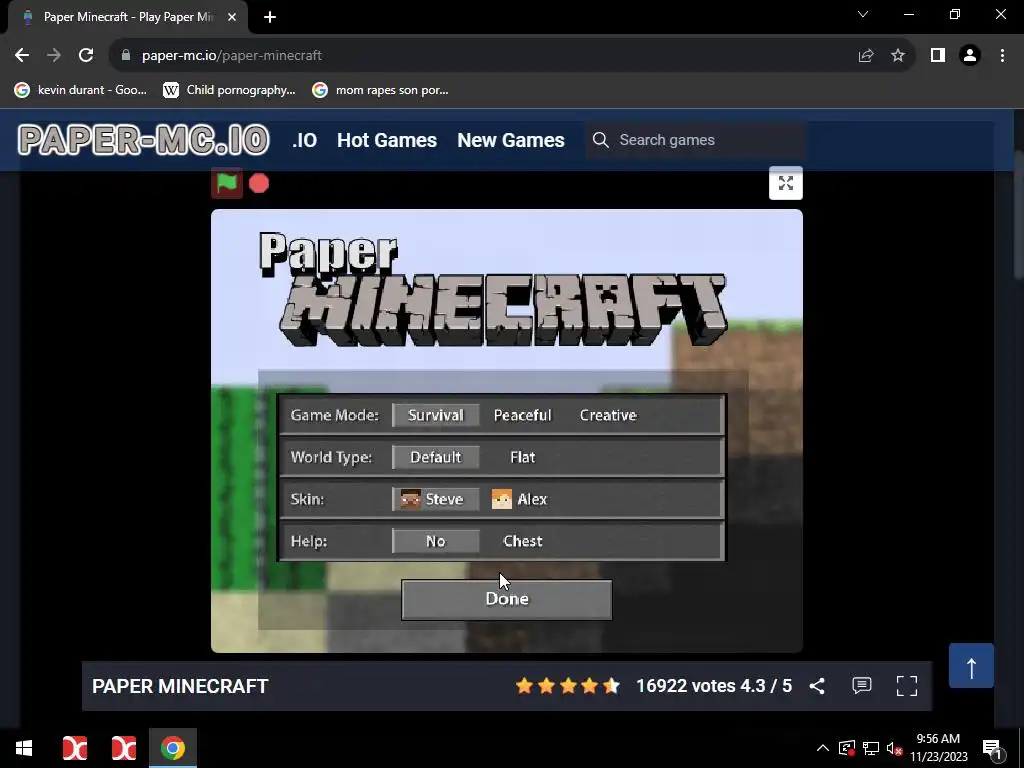
Task: Click the taskbar clock showing 9:56 AM
Action: [x=938, y=748]
